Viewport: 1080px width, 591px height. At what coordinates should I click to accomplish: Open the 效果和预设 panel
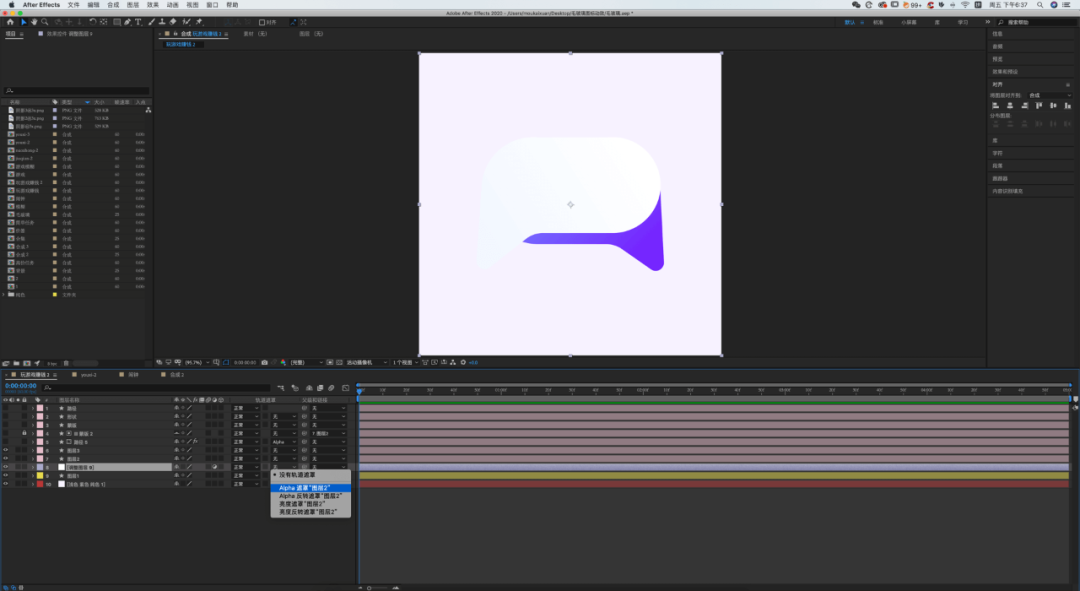tap(1003, 71)
